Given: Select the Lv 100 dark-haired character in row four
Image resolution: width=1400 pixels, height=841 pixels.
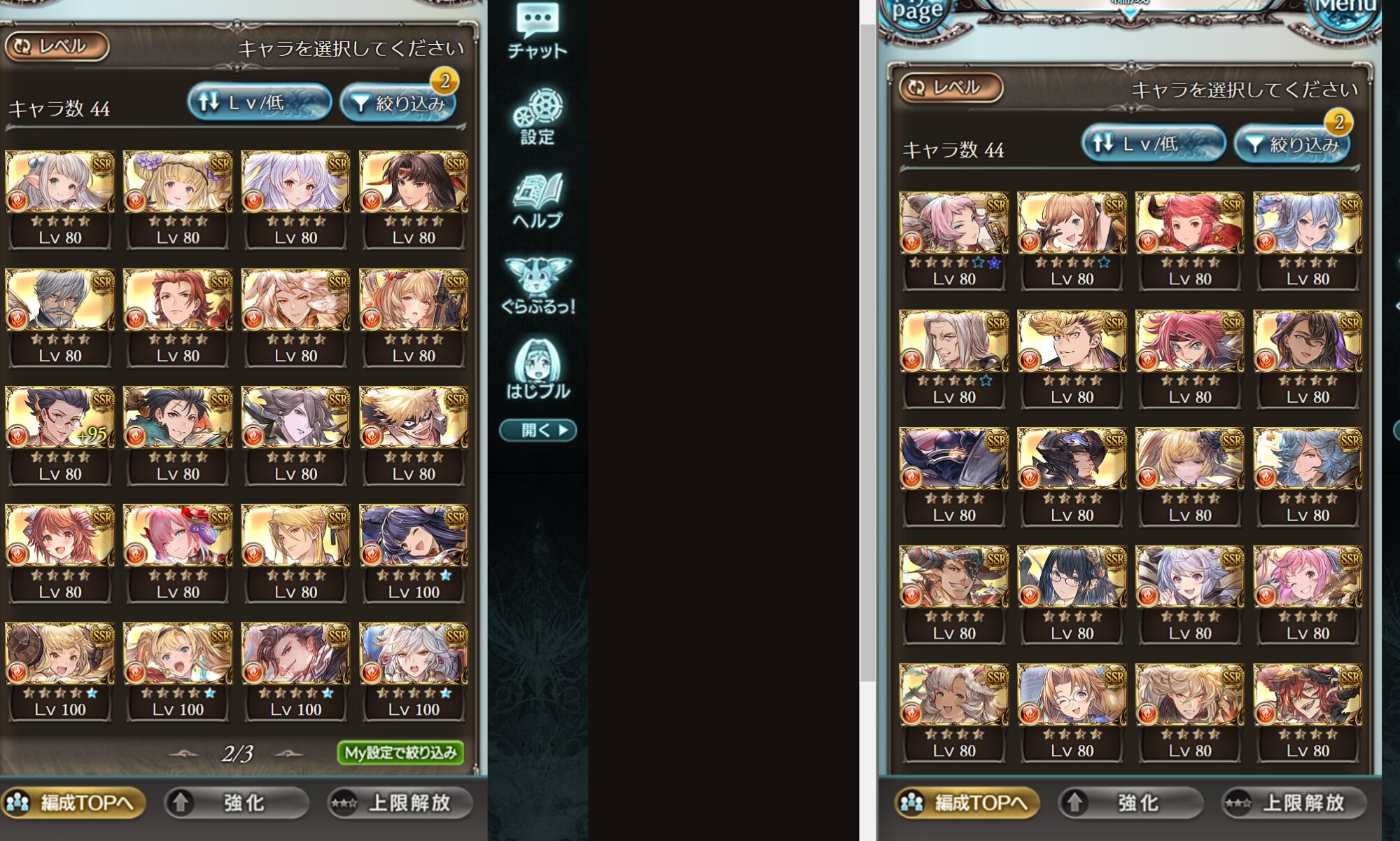Looking at the screenshot, I should (414, 553).
